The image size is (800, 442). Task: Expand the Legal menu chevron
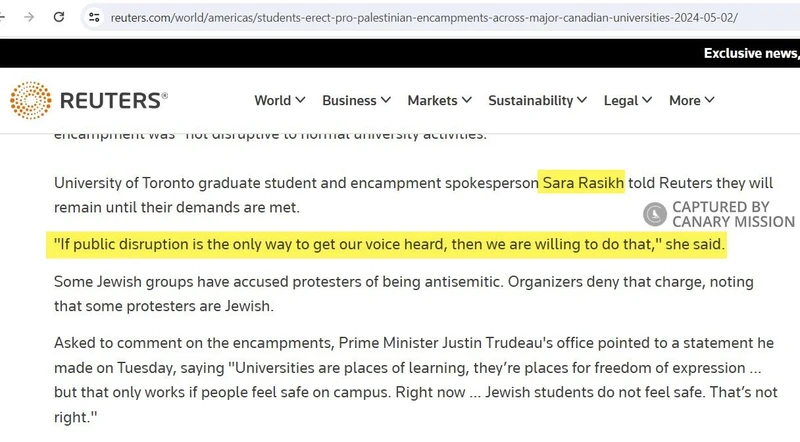click(647, 100)
